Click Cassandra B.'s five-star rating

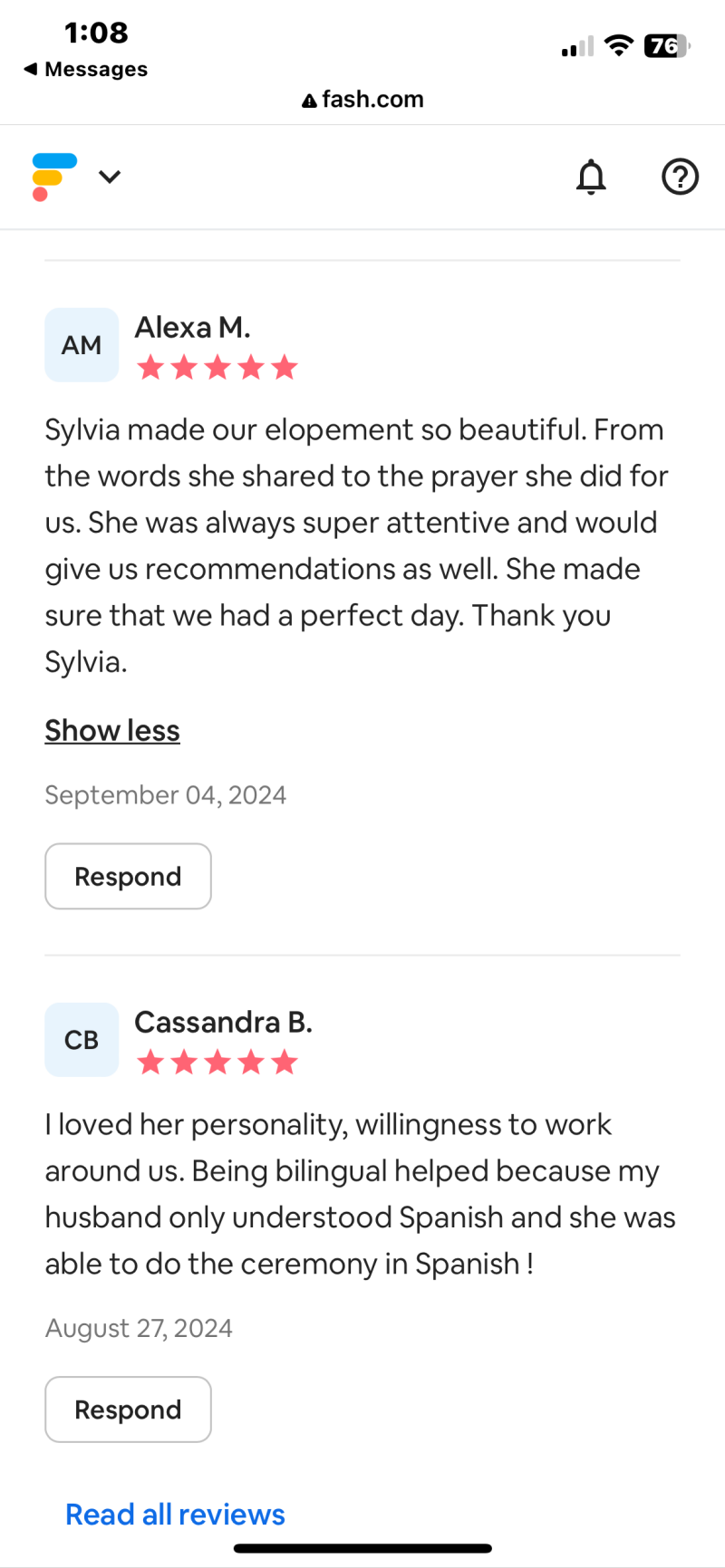(x=217, y=1063)
